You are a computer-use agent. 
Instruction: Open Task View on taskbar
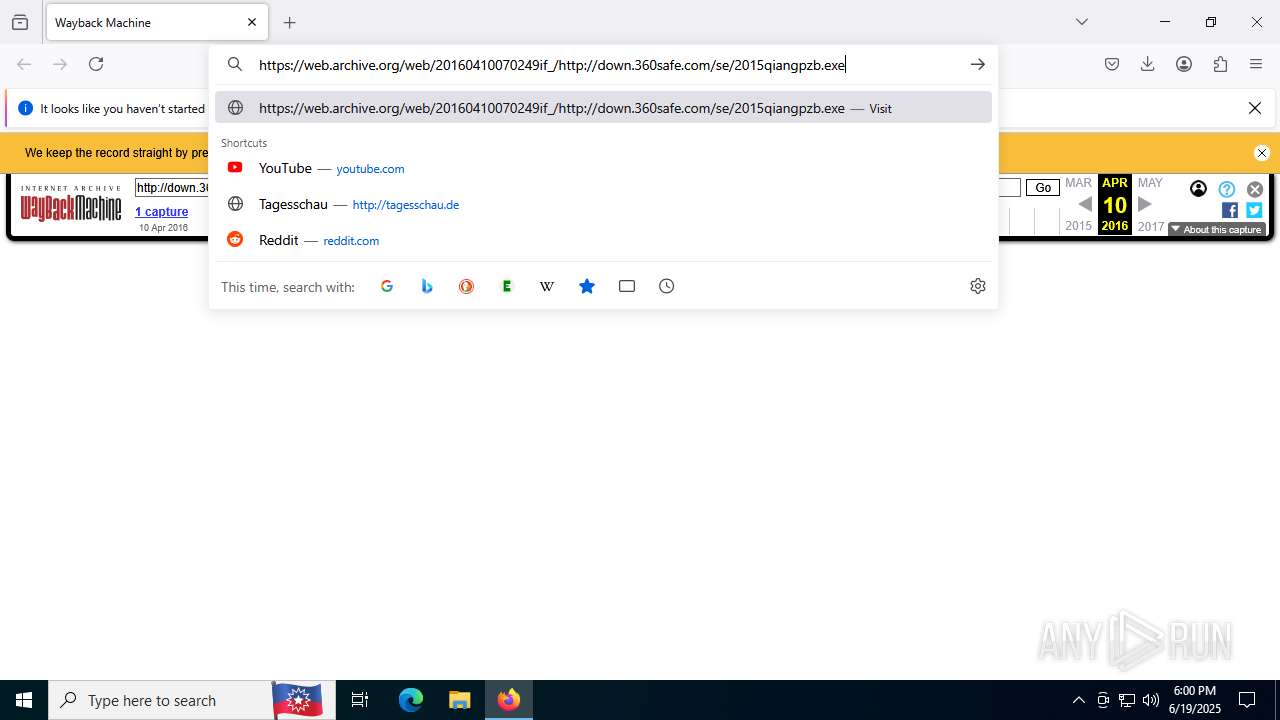click(x=360, y=700)
